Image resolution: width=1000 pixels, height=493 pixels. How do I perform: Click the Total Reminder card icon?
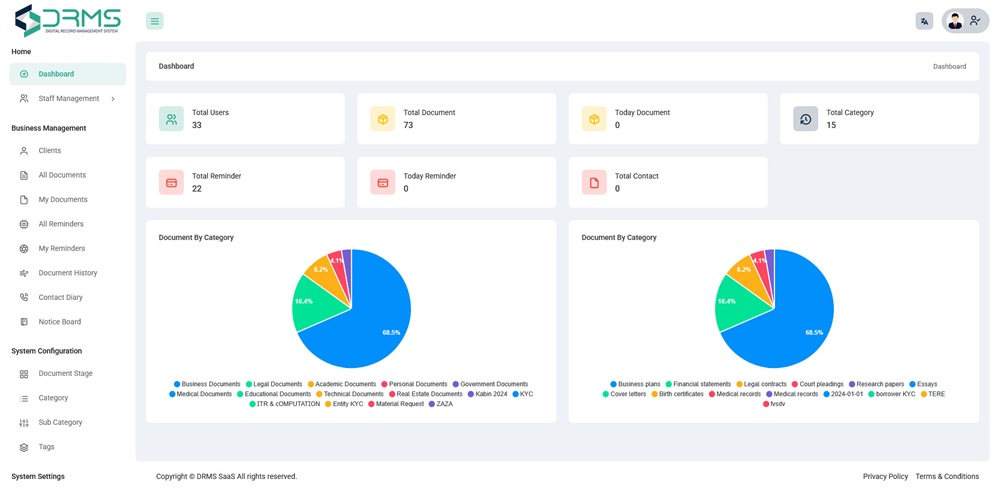171,182
